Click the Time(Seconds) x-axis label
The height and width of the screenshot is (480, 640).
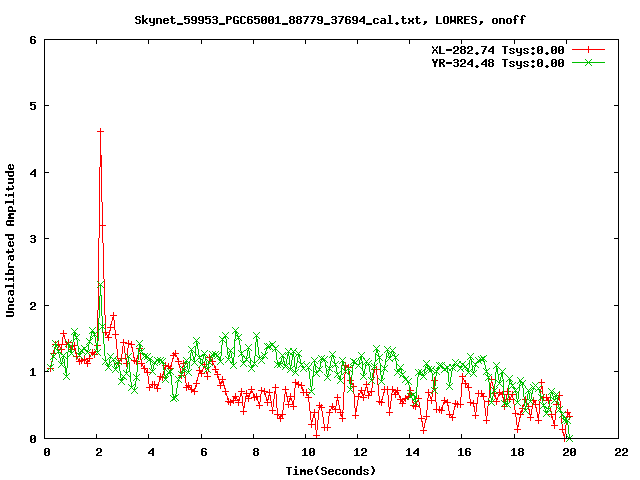click(330, 471)
